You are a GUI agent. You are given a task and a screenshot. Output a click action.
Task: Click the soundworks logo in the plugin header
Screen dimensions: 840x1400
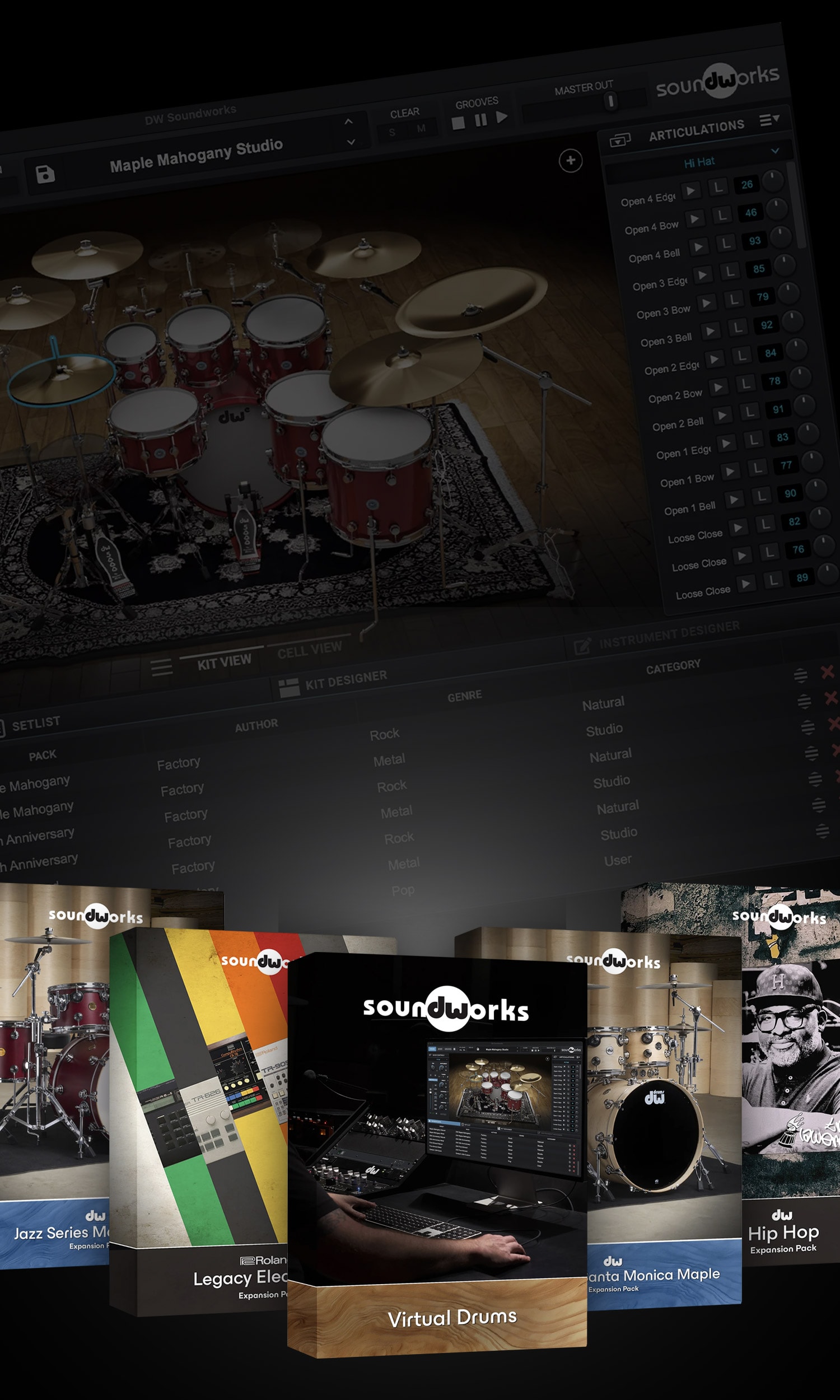718,81
